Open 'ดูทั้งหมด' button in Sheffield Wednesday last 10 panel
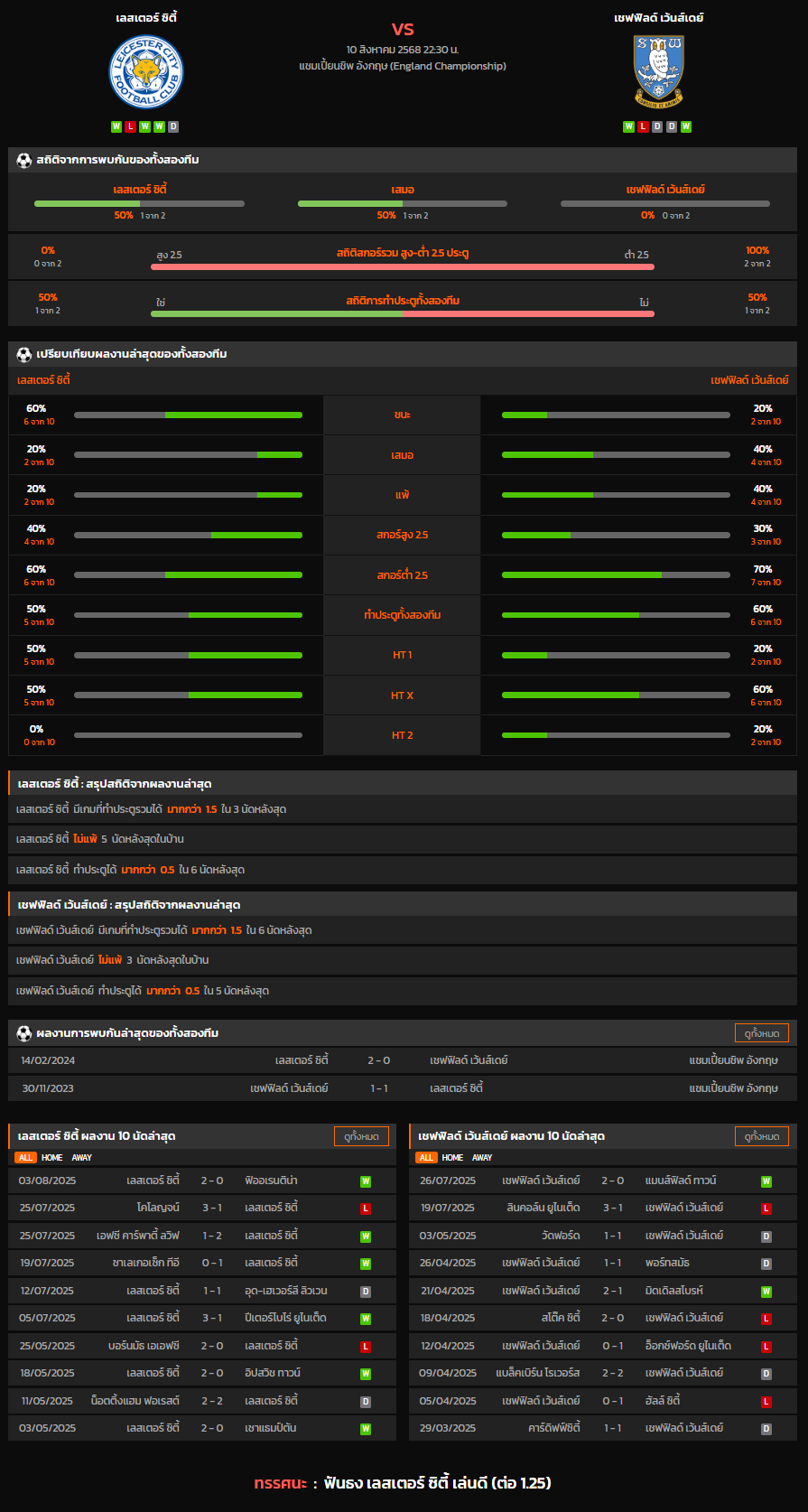 pos(762,1136)
